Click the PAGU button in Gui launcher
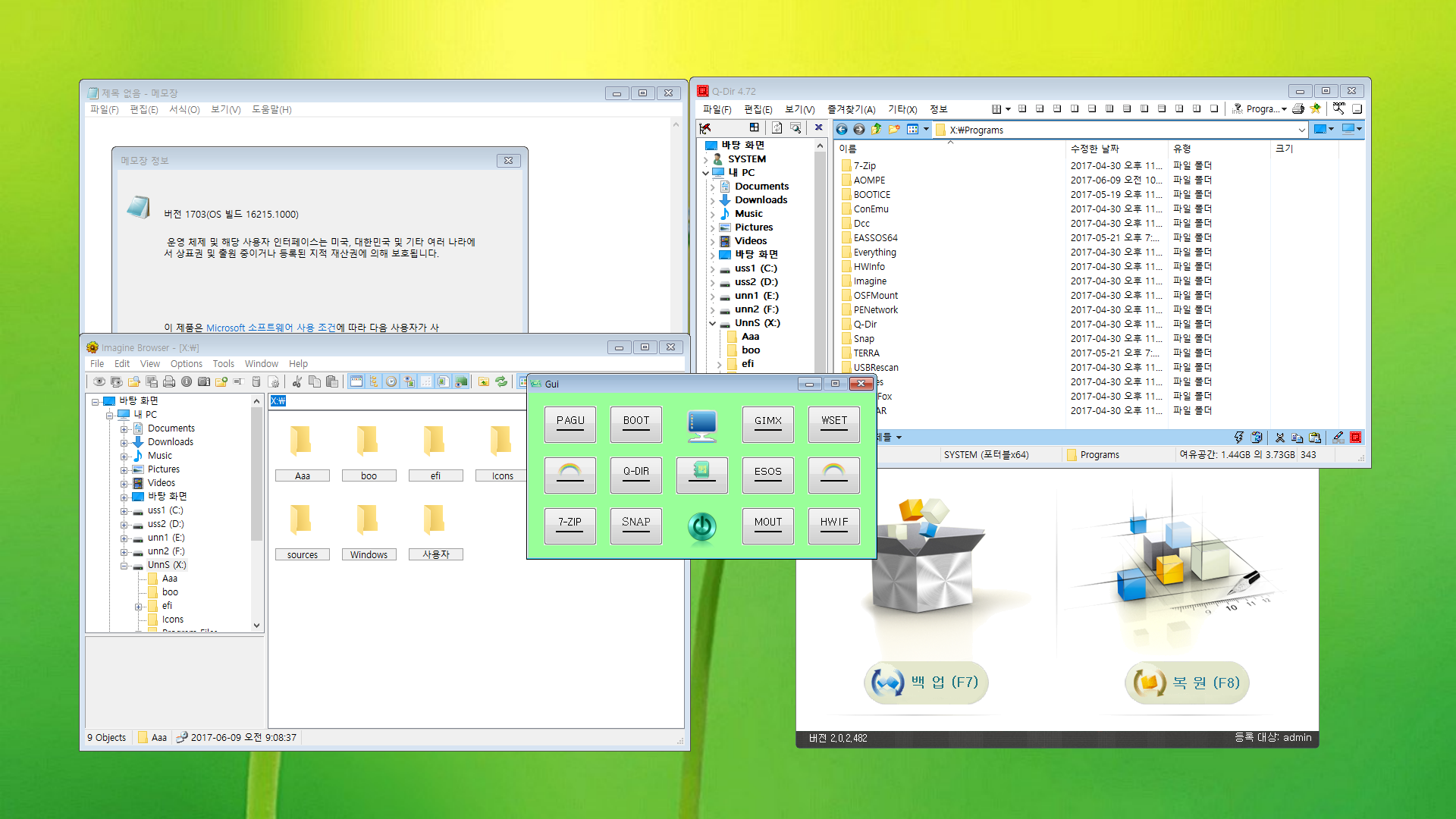Screen dimensions: 1456x819 click(x=570, y=425)
